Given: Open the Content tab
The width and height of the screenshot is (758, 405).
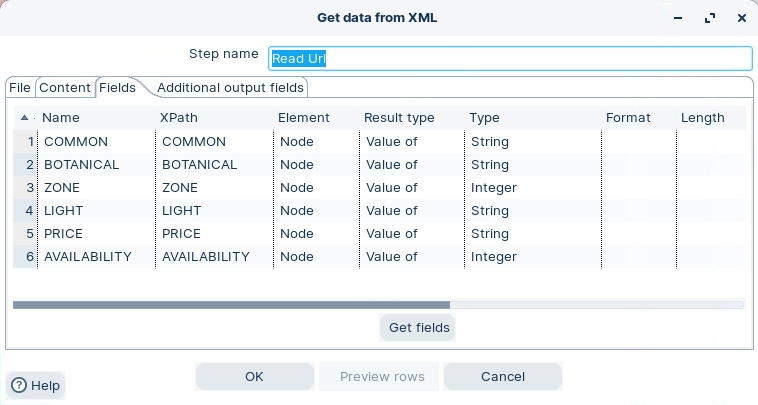Looking at the screenshot, I should coord(65,88).
